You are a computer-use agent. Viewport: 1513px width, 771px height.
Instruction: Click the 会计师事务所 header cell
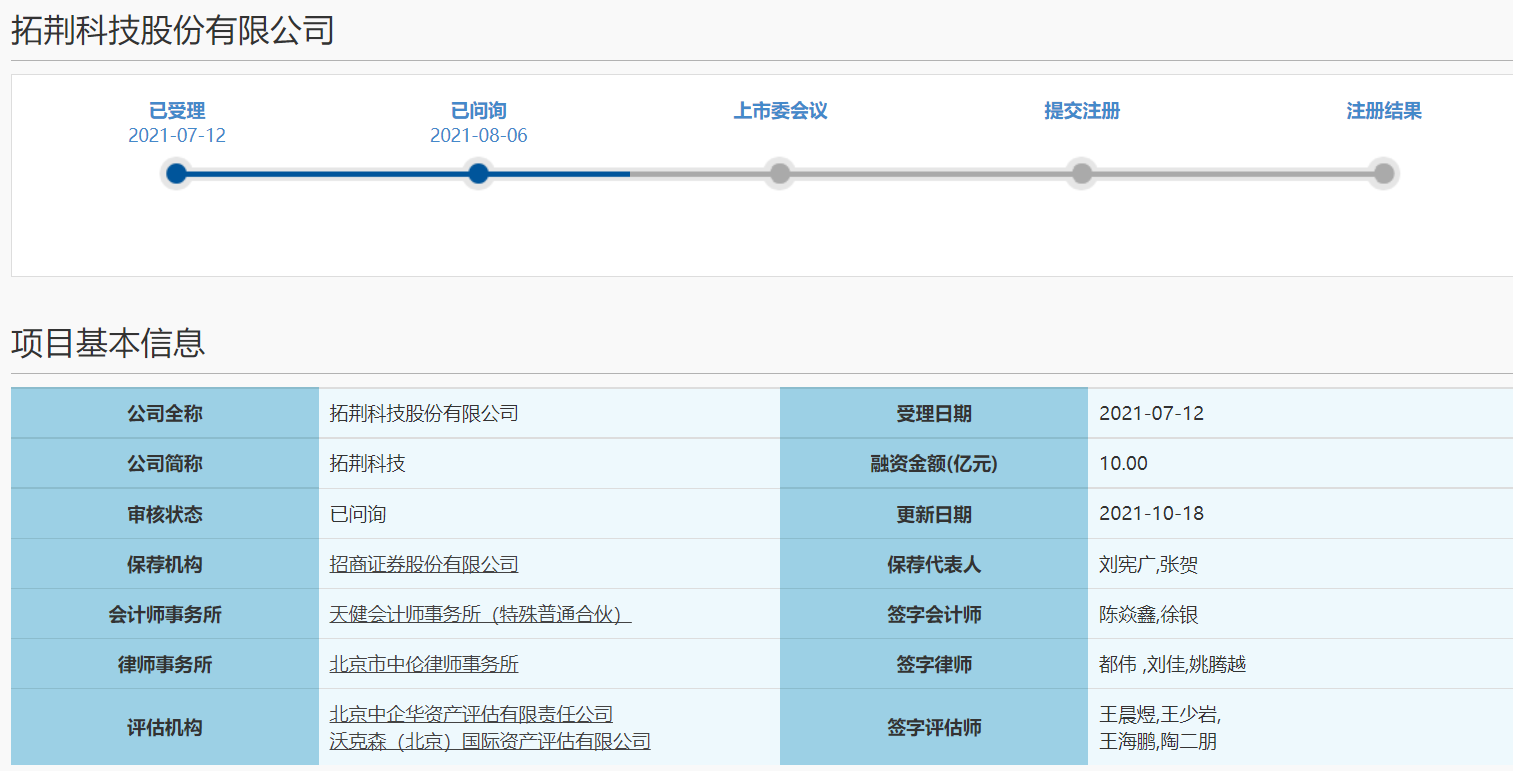165,613
